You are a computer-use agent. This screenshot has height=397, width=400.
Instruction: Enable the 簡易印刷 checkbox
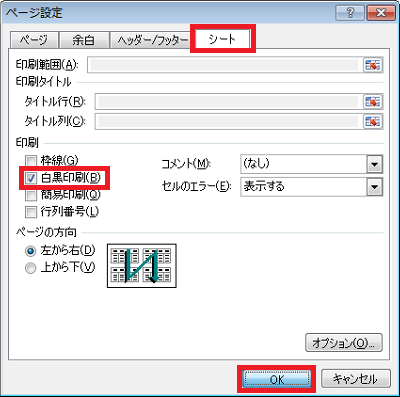point(31,195)
